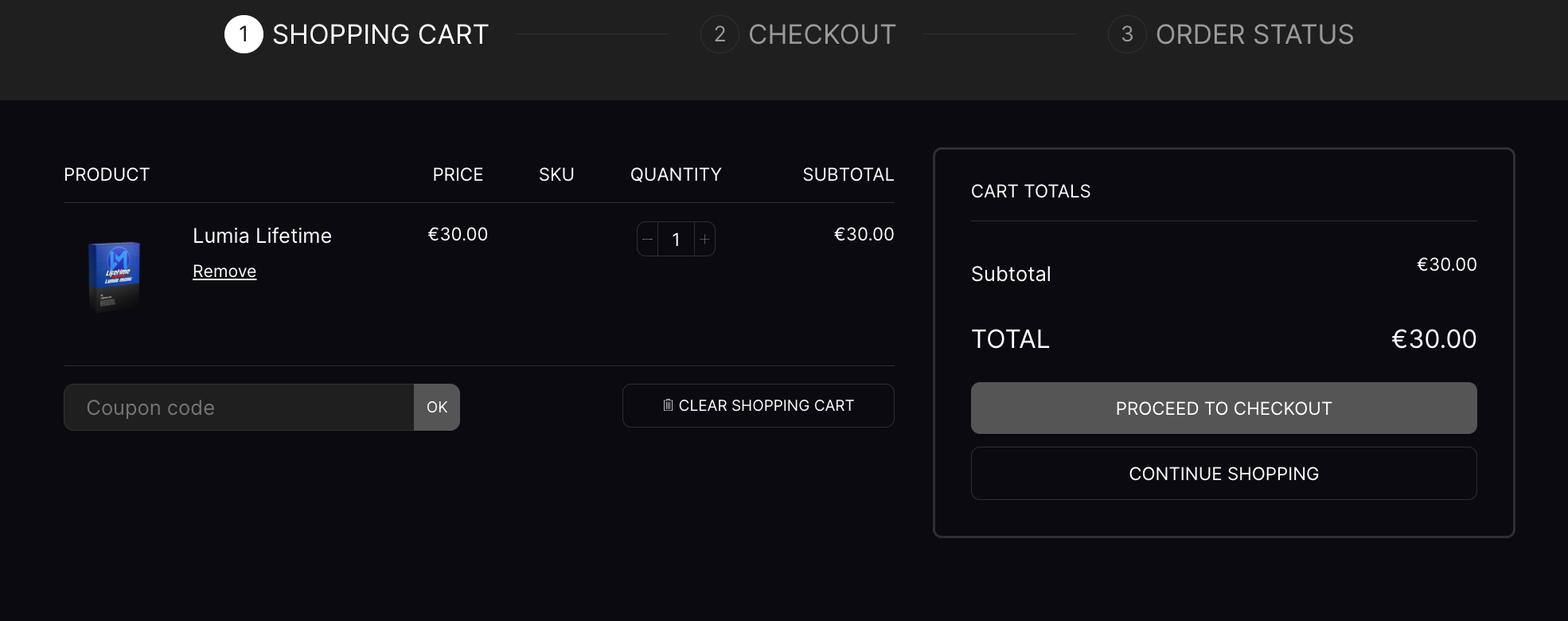The width and height of the screenshot is (1568, 621).
Task: Go to the Order Status step label
Action: [1254, 34]
